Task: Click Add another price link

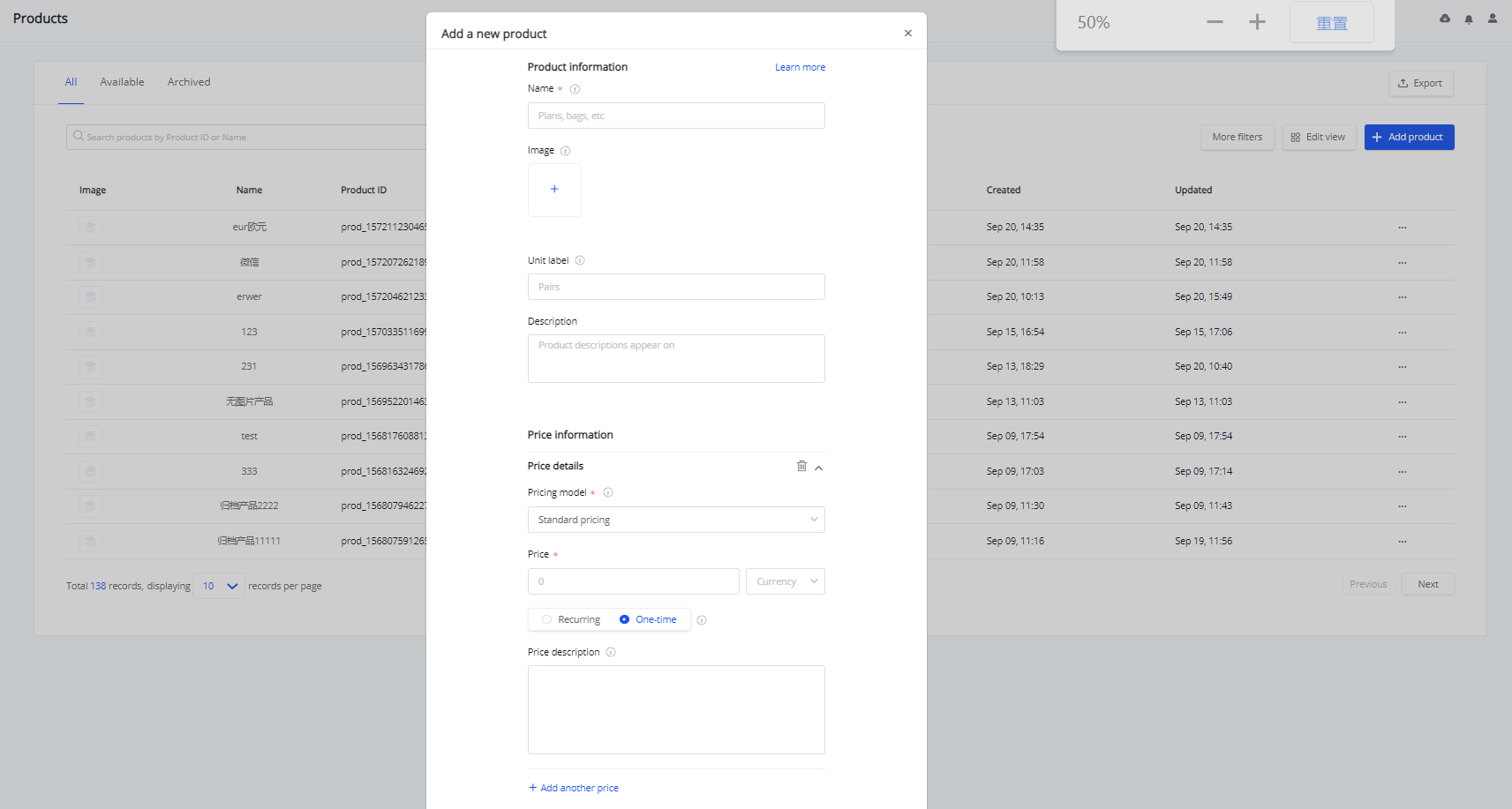Action: 574,788
